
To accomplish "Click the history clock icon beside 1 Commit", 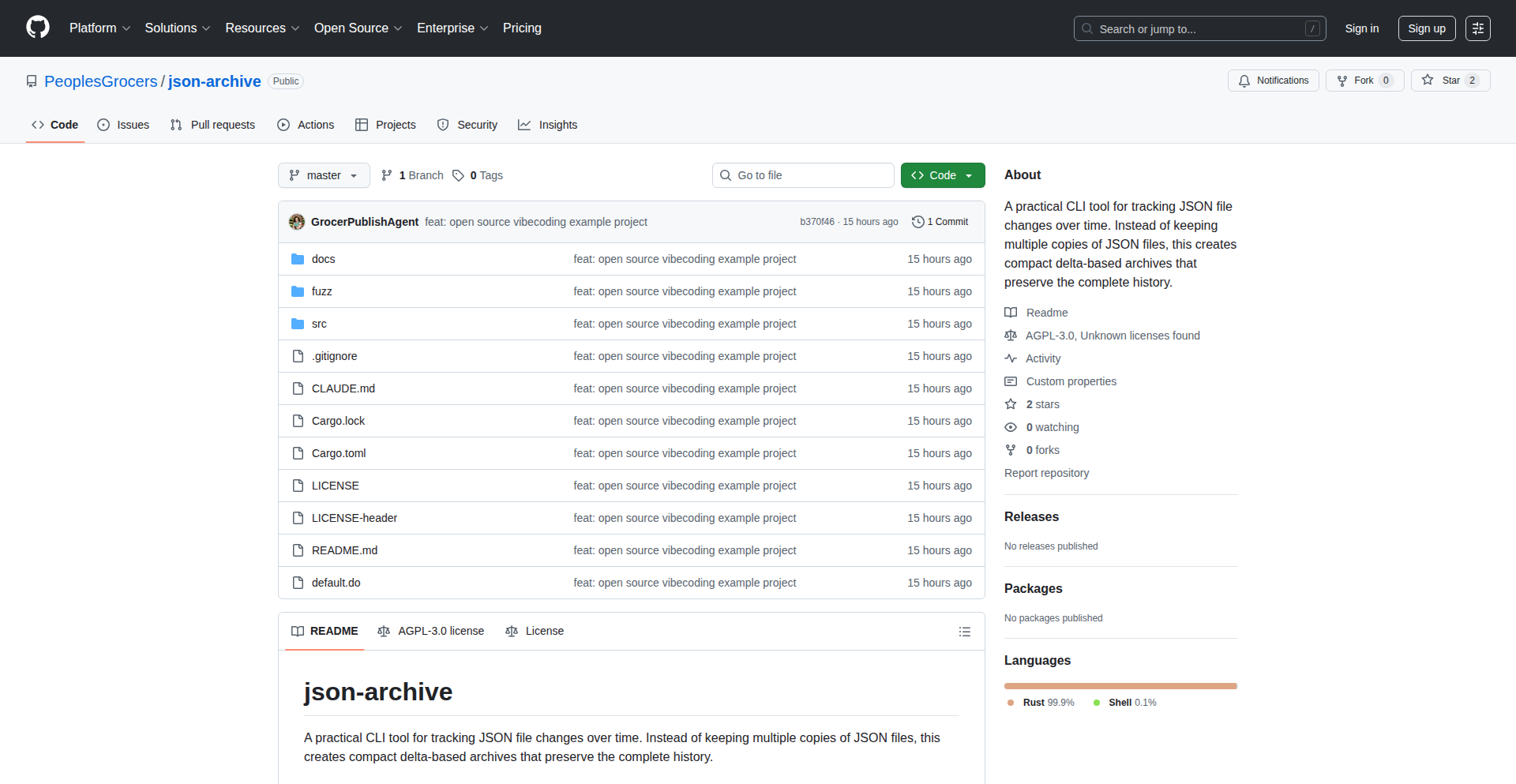I will pyautogui.click(x=917, y=222).
